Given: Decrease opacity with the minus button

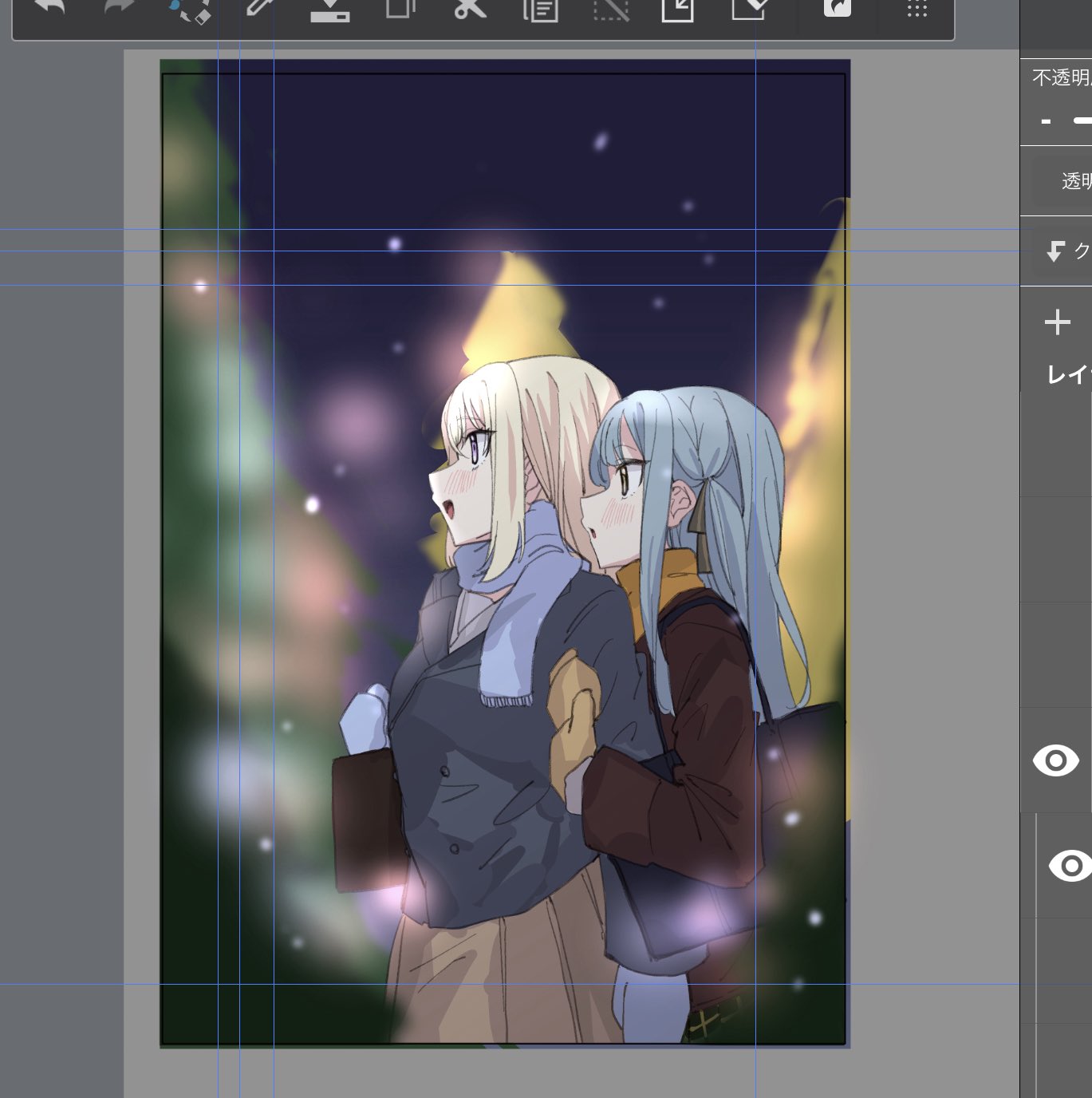Looking at the screenshot, I should (1046, 121).
